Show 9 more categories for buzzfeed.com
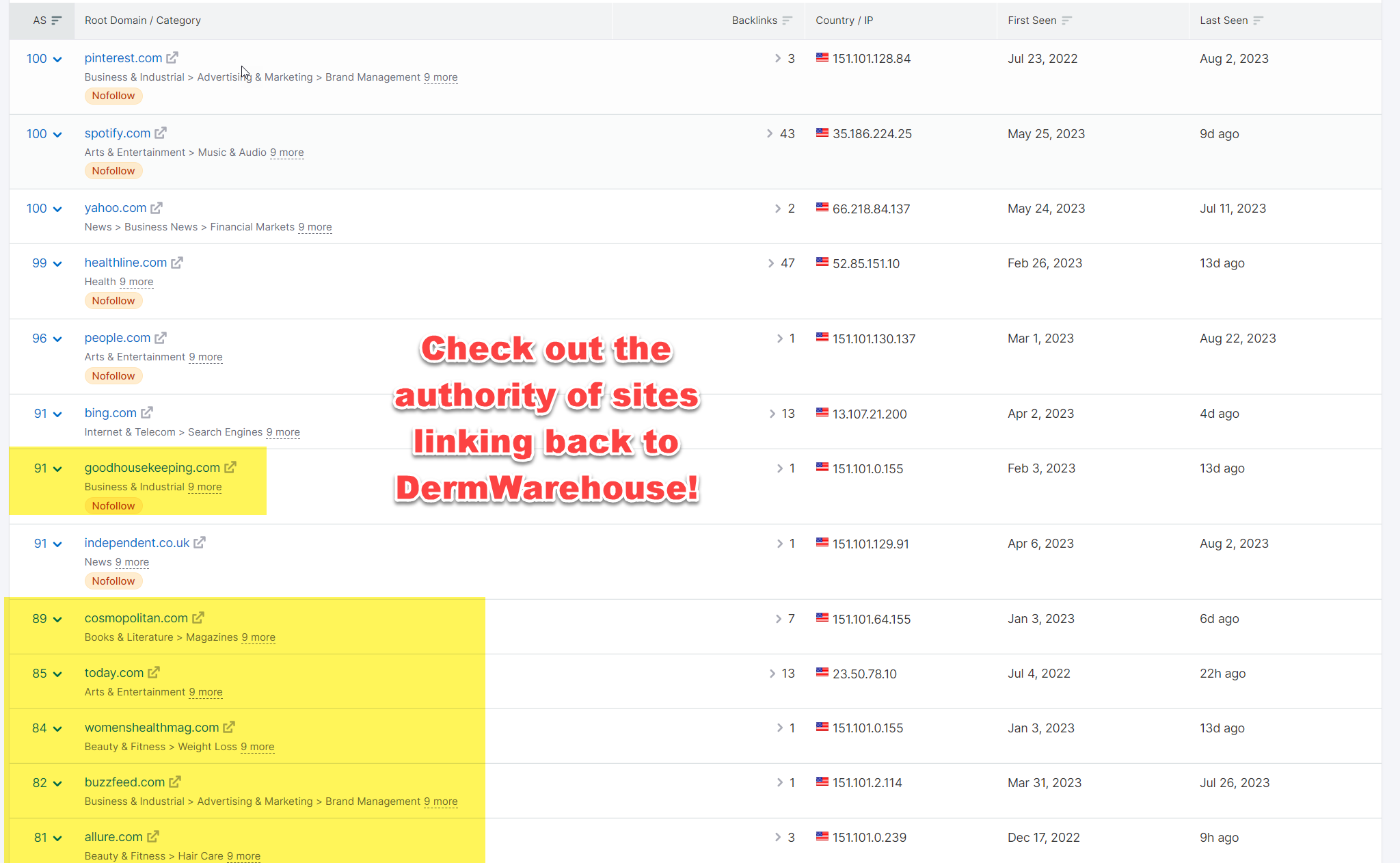The width and height of the screenshot is (1400, 863). pyautogui.click(x=441, y=801)
